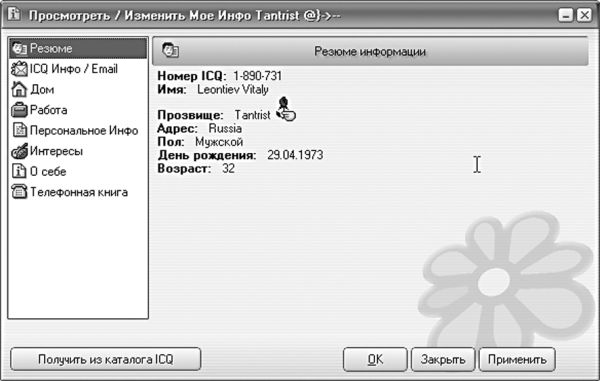Open the ICQ Инфо / Email section
The image size is (600, 381).
point(78,69)
